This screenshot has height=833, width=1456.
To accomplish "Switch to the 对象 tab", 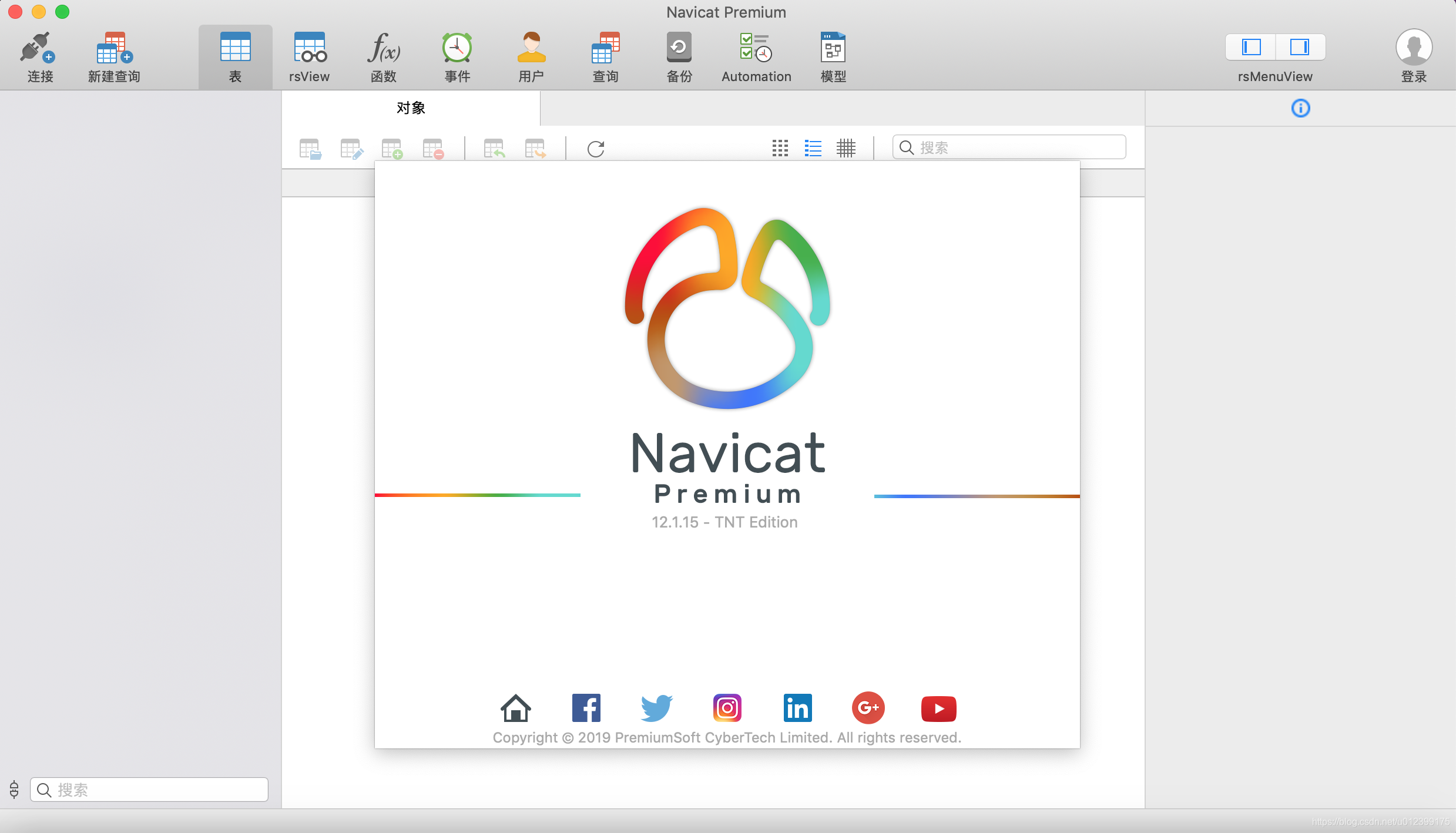I will (x=411, y=108).
